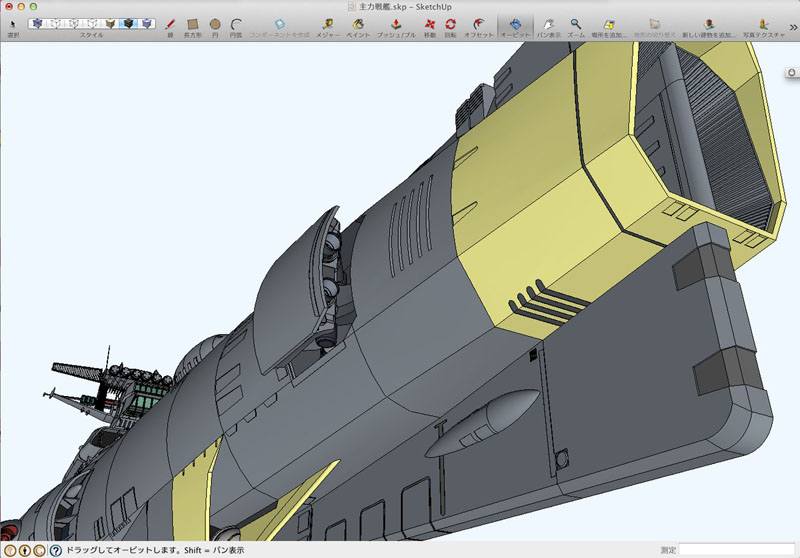The image size is (800, 558).
Task: Switch to monochrome style at the right end
Action: [x=147, y=23]
